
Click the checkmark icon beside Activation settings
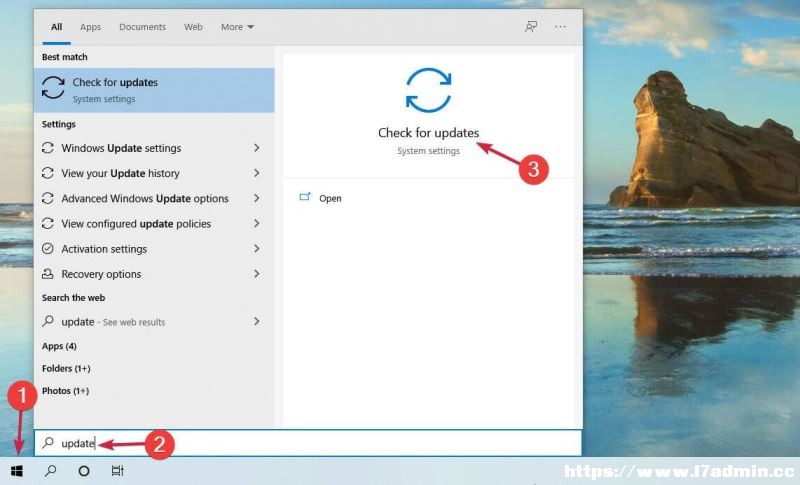click(x=48, y=248)
